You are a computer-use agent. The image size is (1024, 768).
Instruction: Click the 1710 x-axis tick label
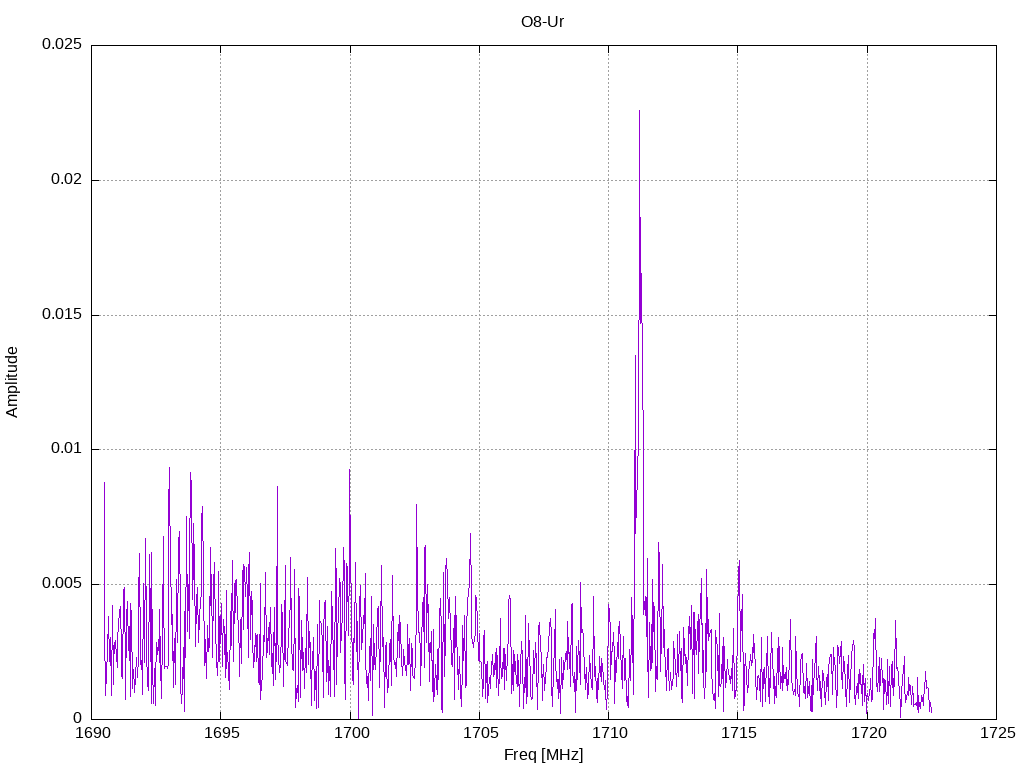[609, 733]
